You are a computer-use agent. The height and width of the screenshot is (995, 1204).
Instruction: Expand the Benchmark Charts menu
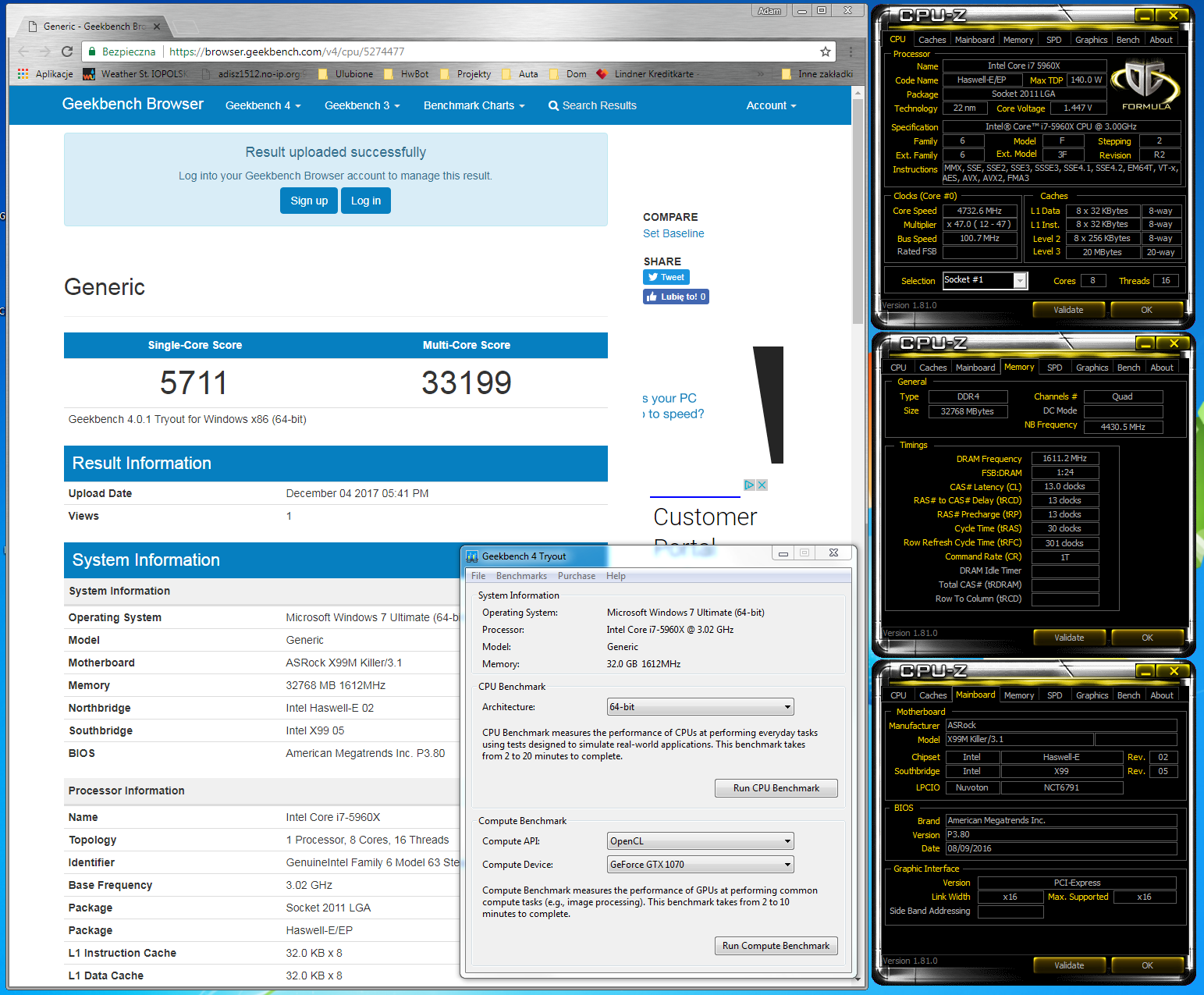474,105
